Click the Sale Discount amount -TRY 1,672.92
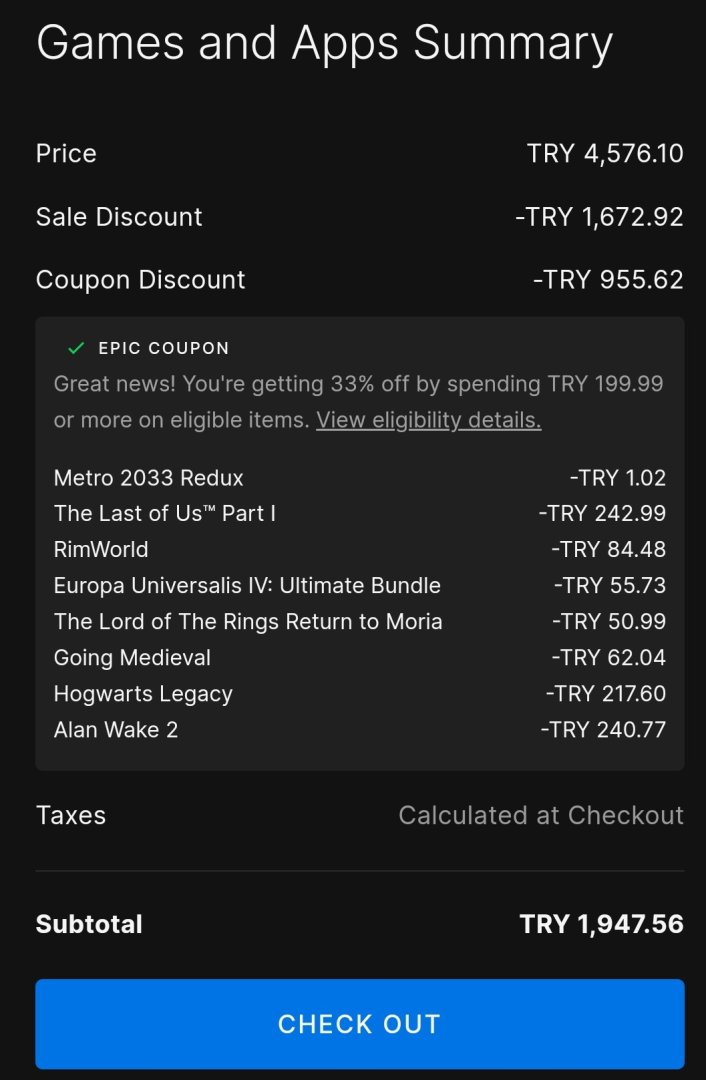The image size is (706, 1080). (x=599, y=217)
